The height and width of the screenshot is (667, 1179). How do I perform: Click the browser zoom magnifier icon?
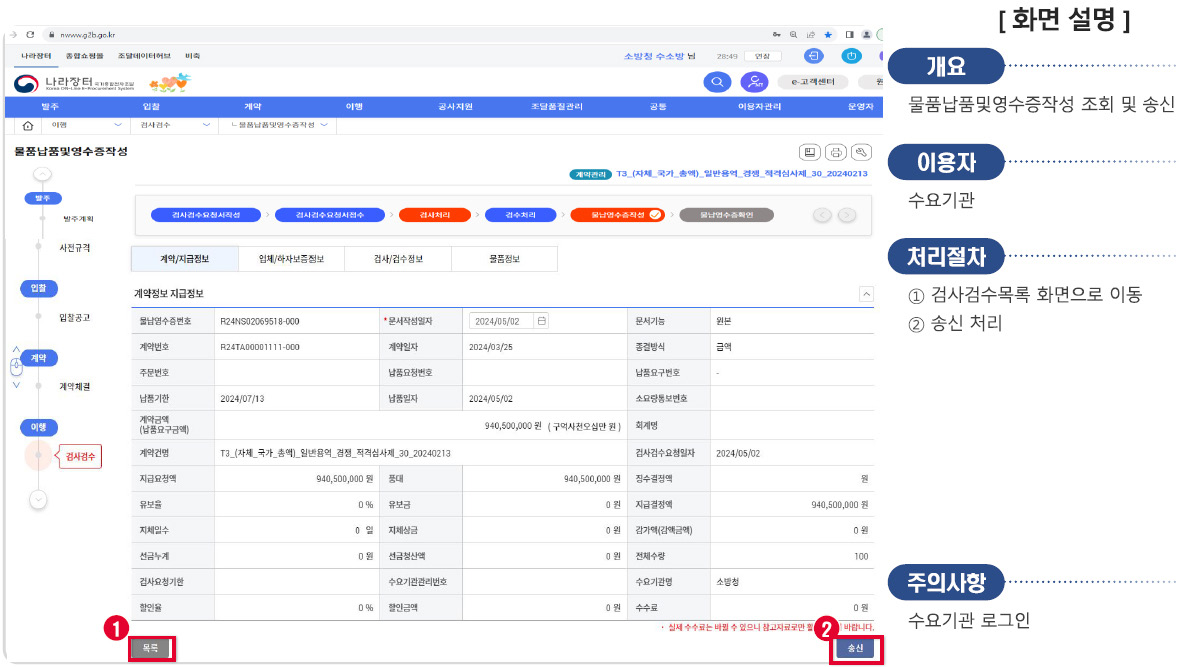[x=793, y=35]
